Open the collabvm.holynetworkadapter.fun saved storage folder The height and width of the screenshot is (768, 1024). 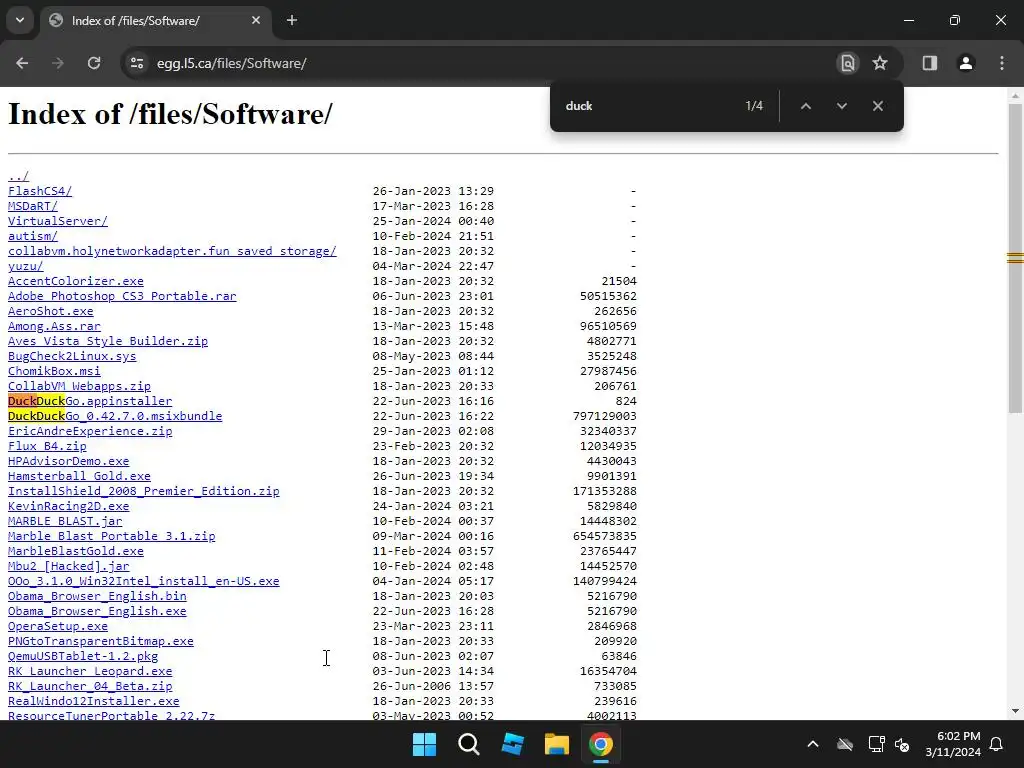point(172,251)
